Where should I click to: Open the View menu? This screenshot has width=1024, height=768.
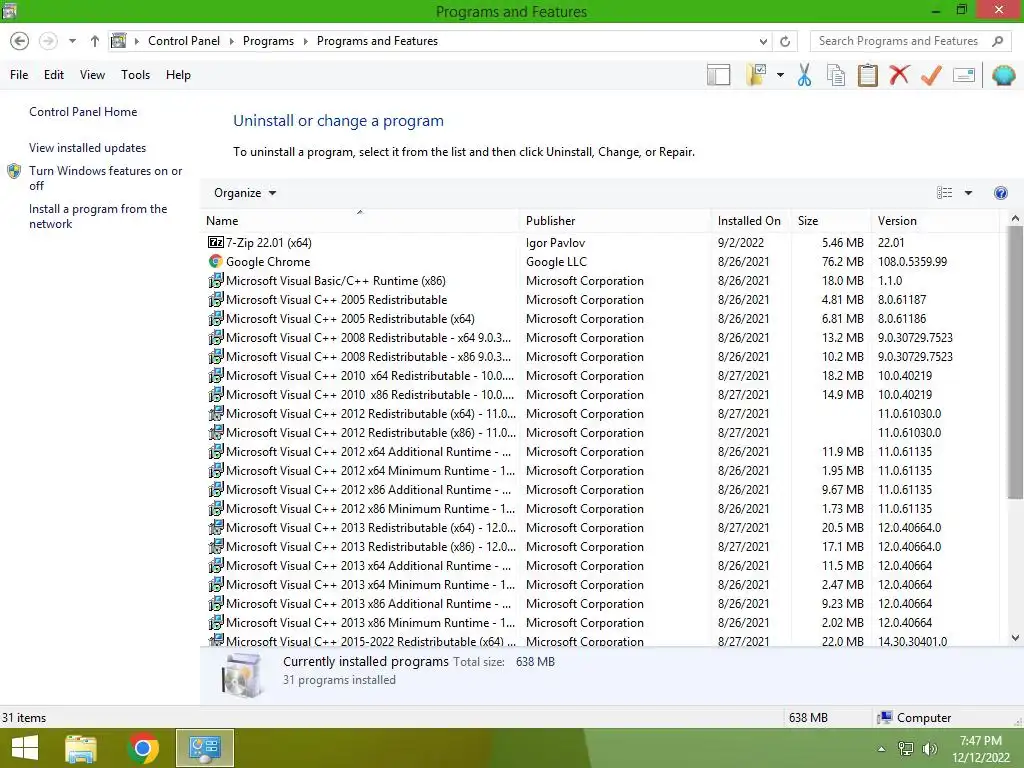pos(92,75)
